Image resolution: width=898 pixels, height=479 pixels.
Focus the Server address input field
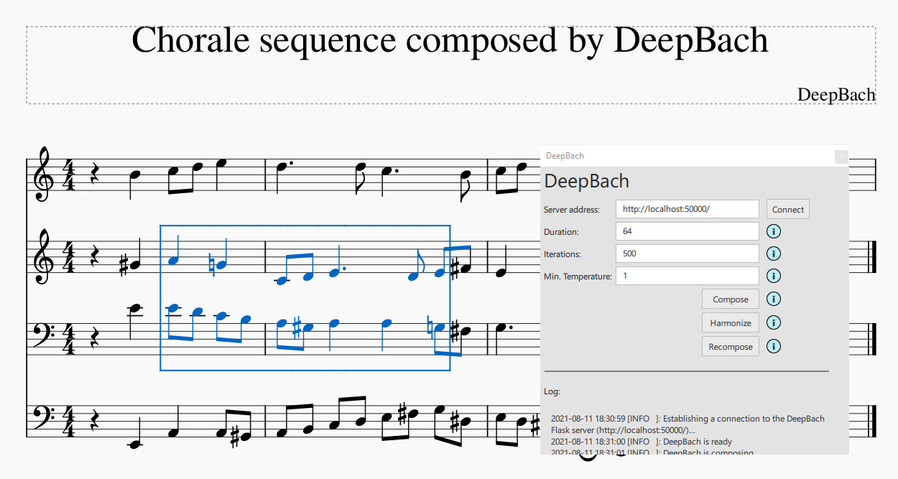(687, 209)
